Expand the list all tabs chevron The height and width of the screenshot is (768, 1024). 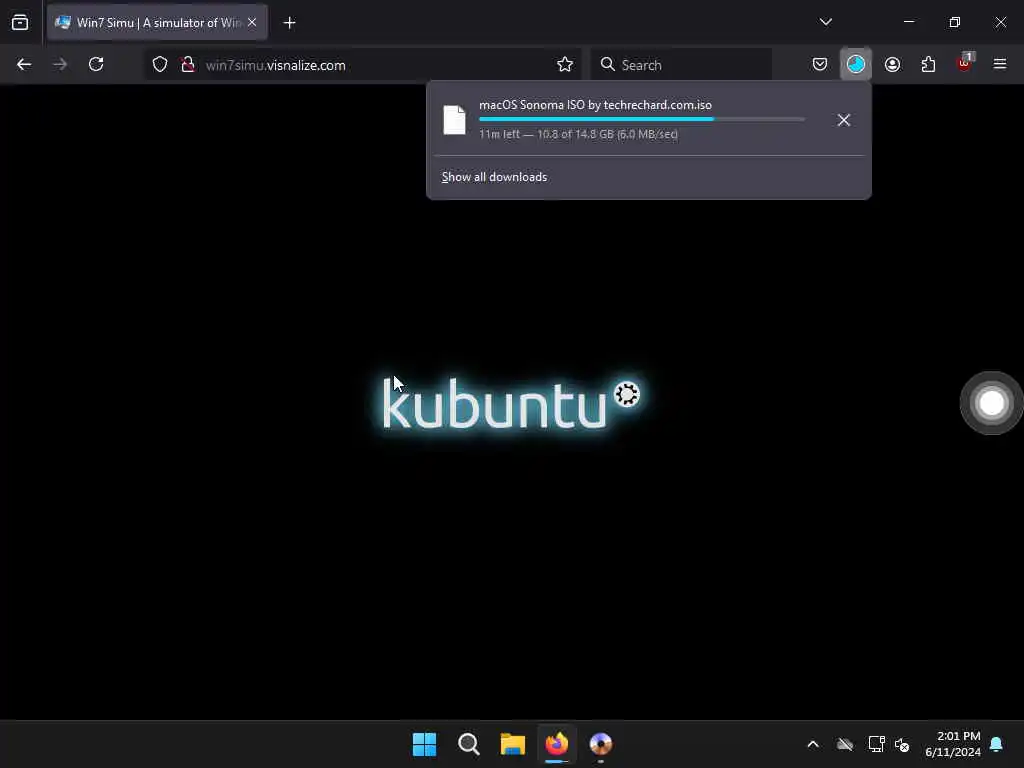coord(825,22)
